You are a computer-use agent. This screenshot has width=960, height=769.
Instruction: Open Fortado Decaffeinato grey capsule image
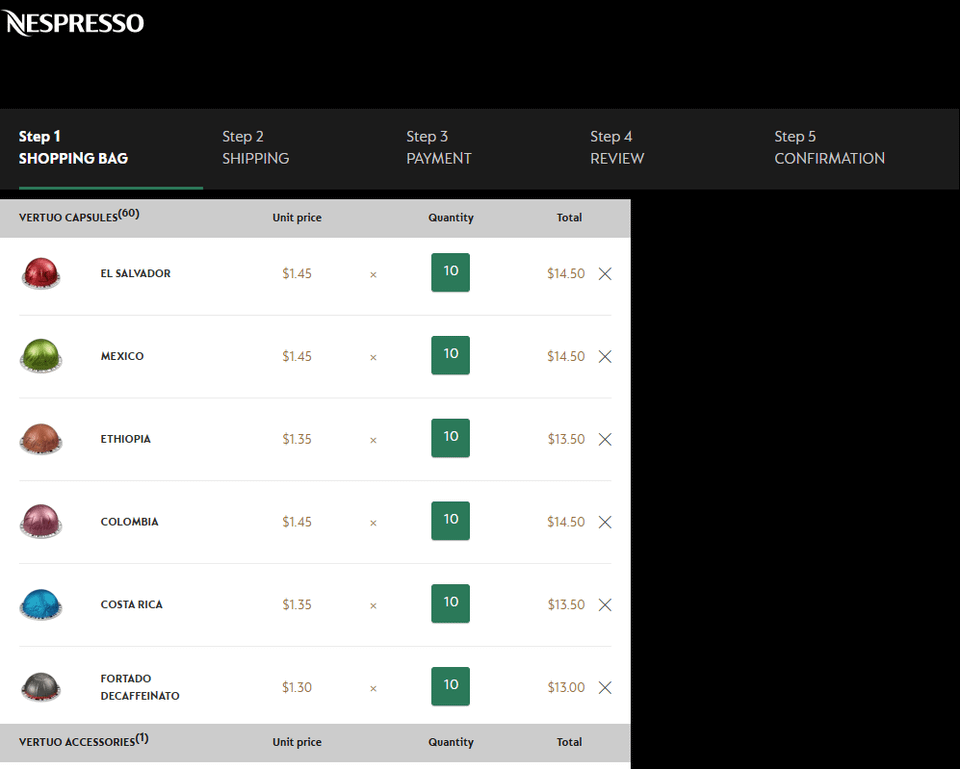click(41, 687)
